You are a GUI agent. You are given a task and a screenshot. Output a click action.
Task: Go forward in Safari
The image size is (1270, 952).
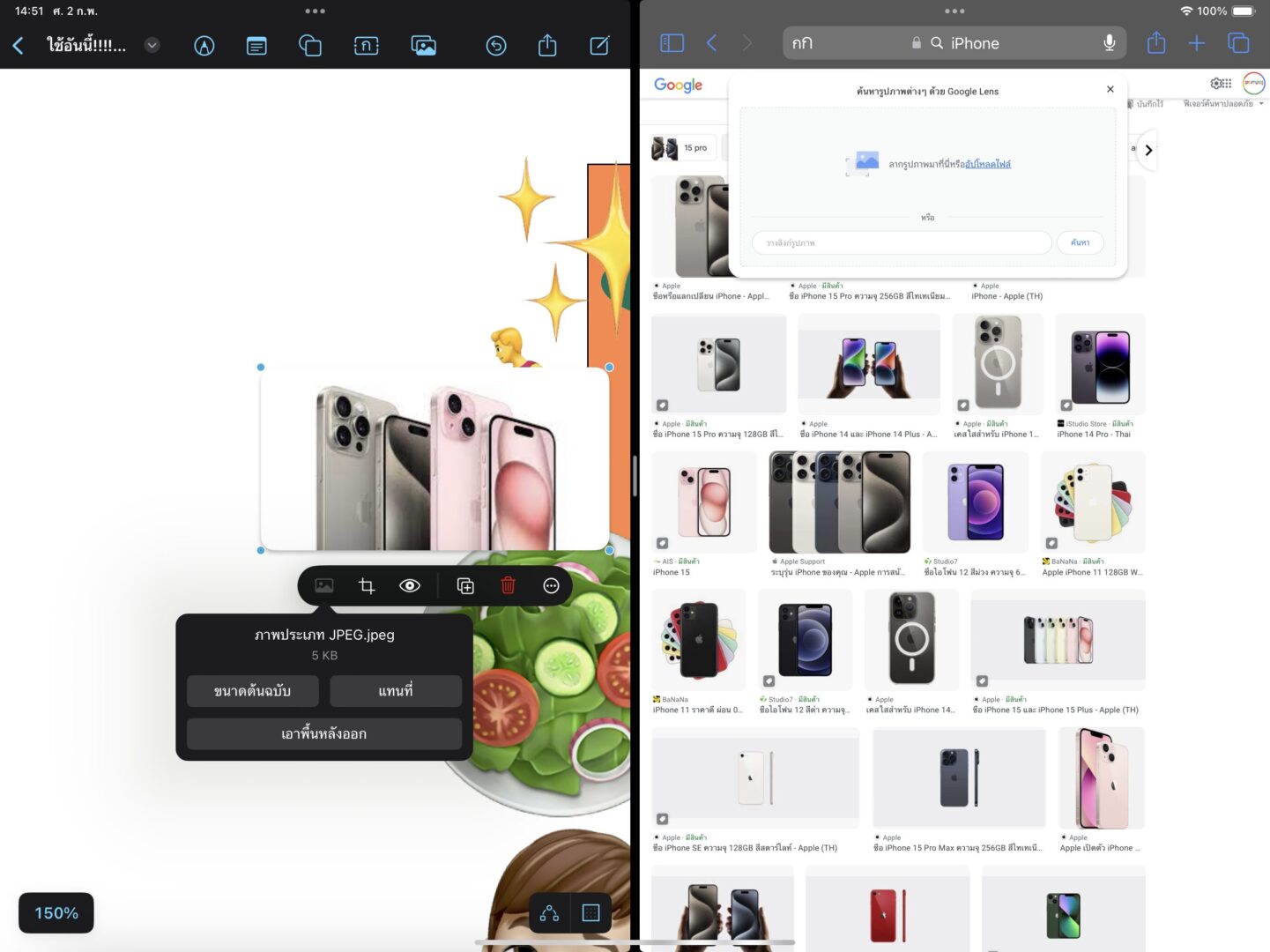coord(747,42)
